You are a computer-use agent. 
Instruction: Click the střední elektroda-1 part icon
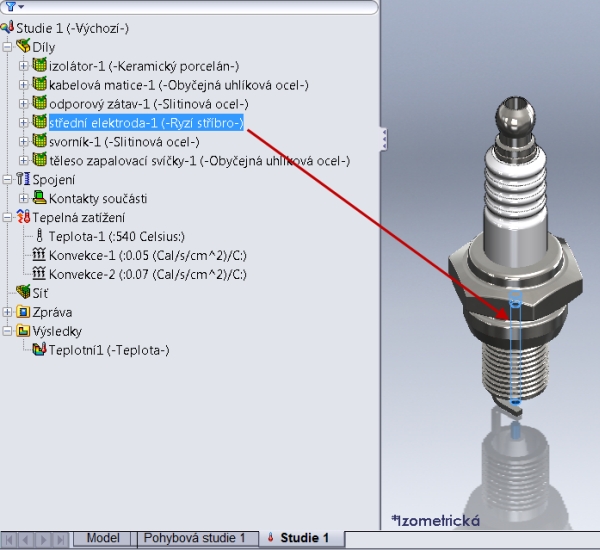39,122
